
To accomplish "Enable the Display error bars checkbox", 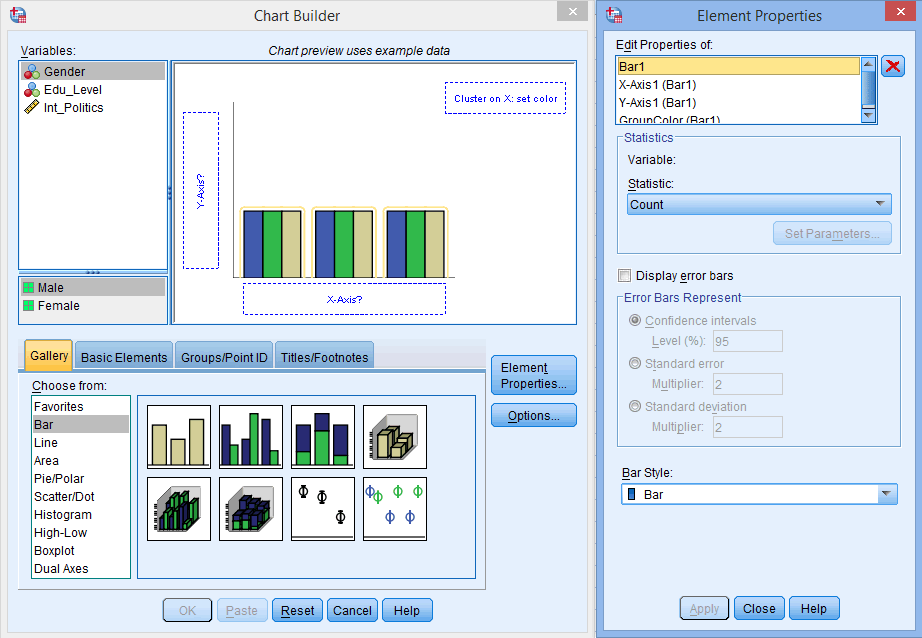I will tap(625, 275).
